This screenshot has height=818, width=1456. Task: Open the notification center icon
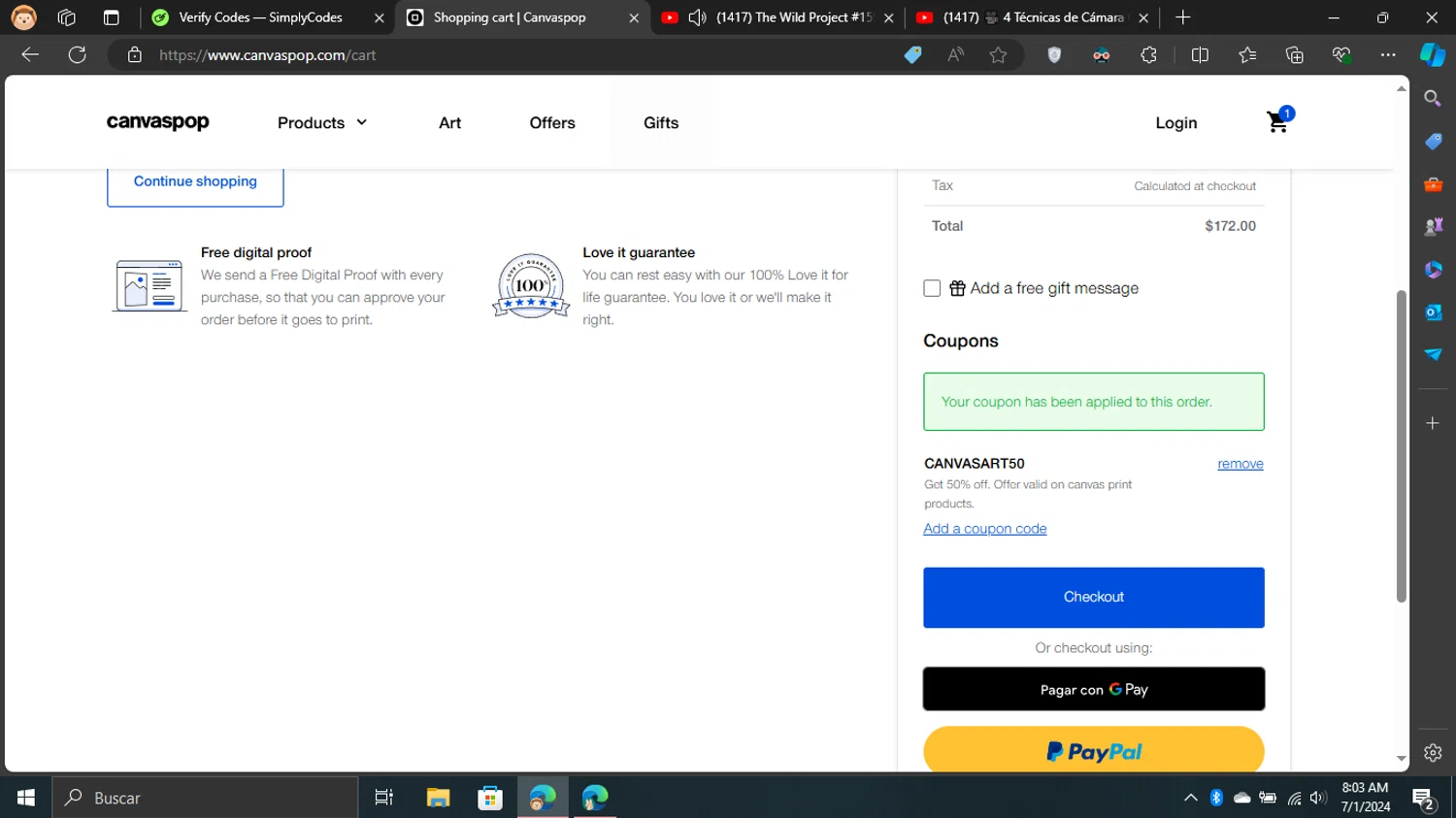1423,800
